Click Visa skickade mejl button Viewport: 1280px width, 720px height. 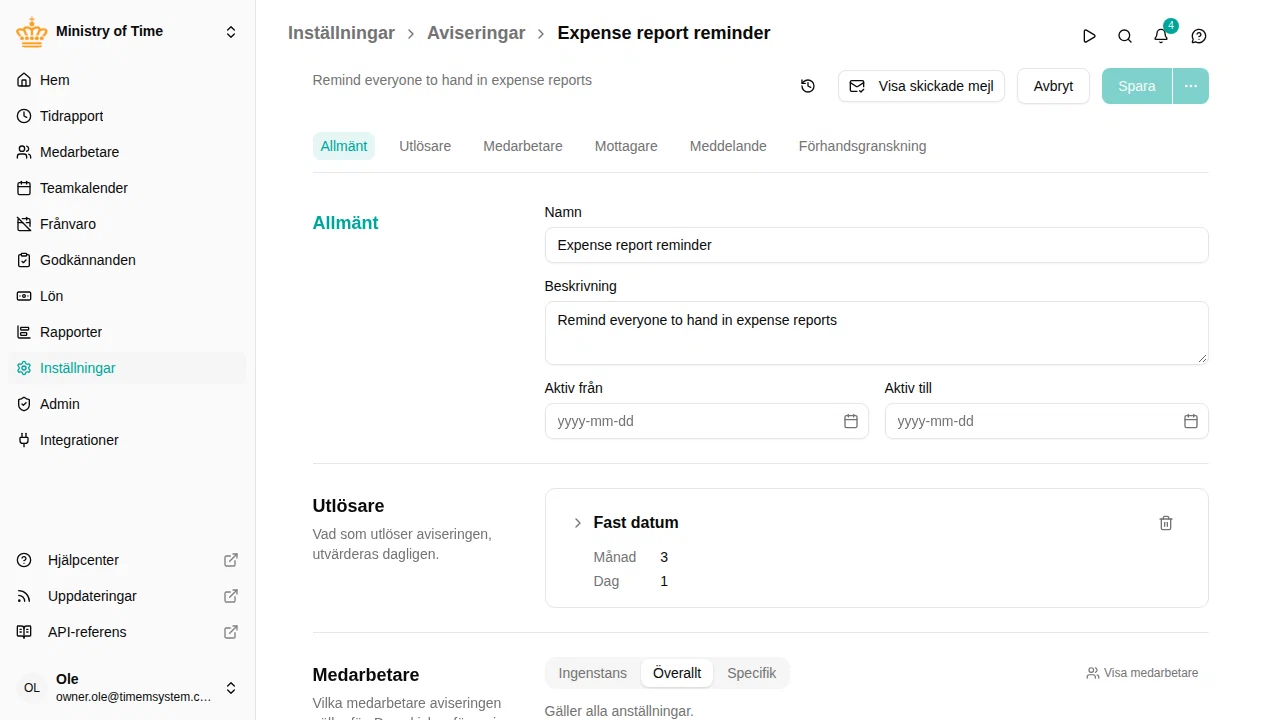point(921,86)
